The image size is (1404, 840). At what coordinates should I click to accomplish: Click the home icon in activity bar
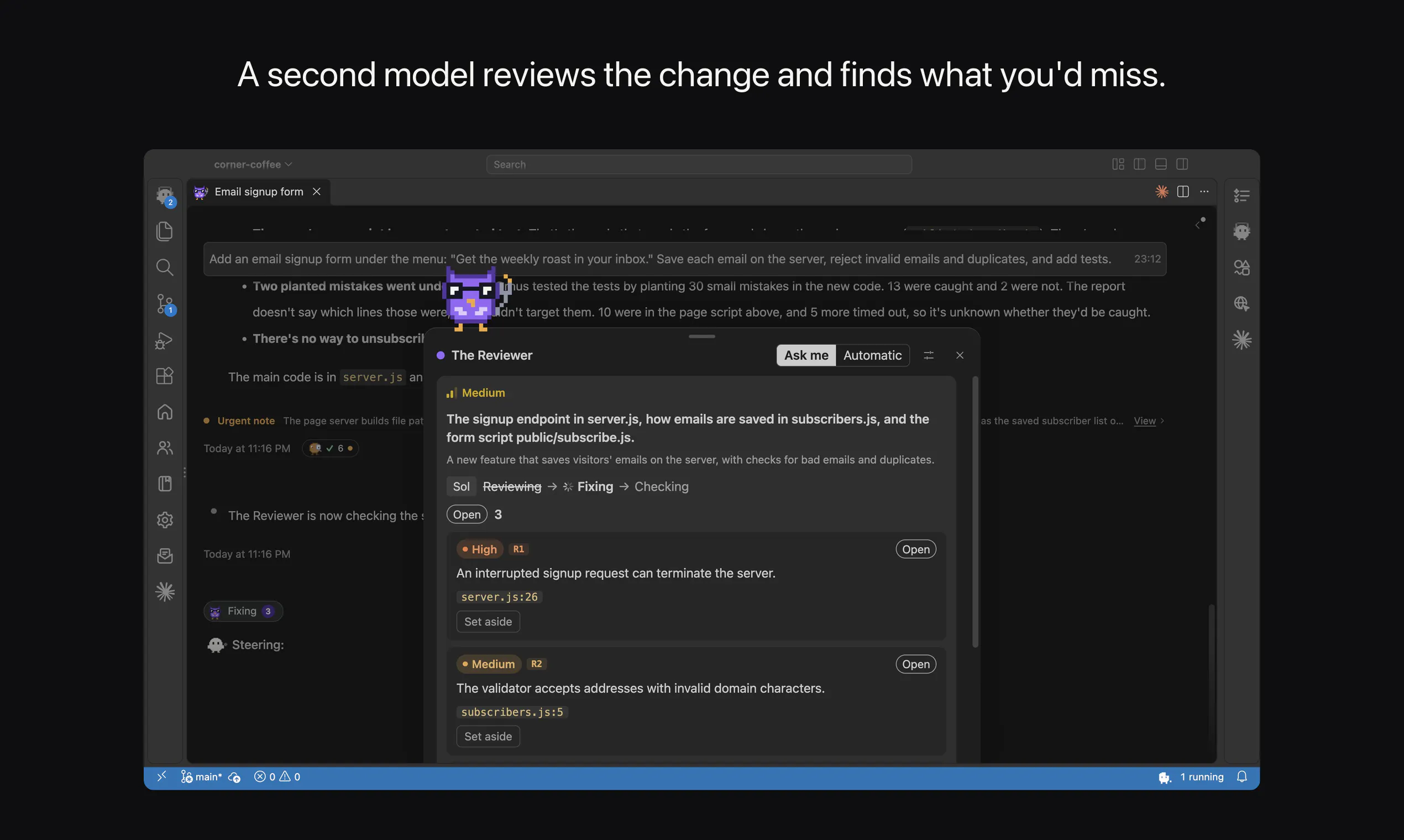pyautogui.click(x=165, y=412)
